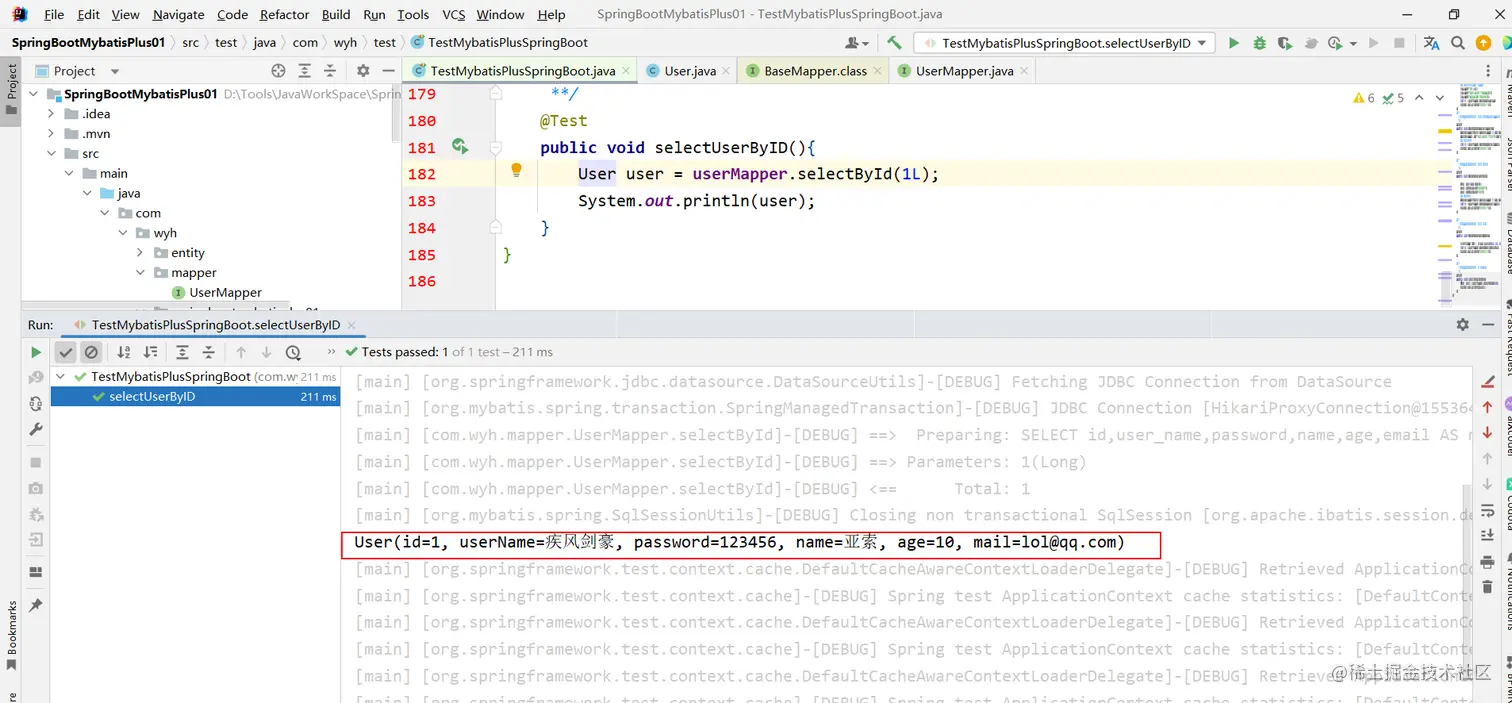Open Search Everywhere magnifier icon
Image resolution: width=1512 pixels, height=703 pixels.
[1458, 43]
